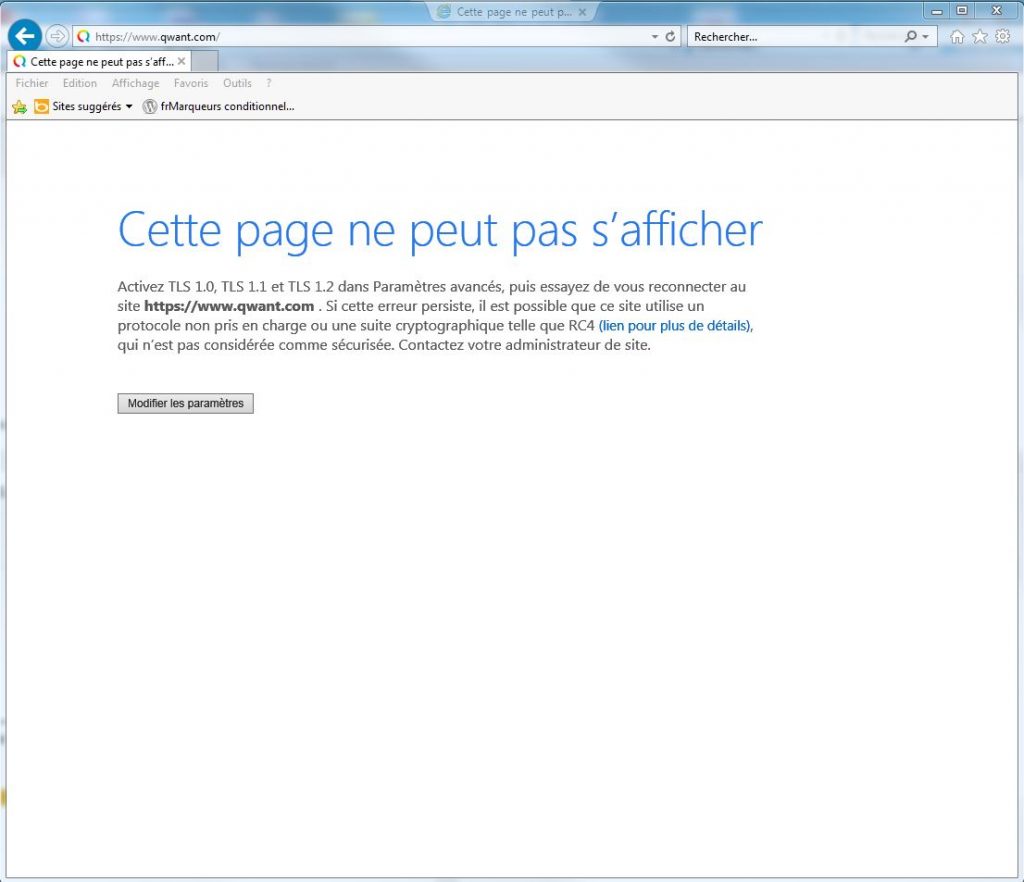Open the Fichier menu
The image size is (1024, 882).
pos(32,83)
